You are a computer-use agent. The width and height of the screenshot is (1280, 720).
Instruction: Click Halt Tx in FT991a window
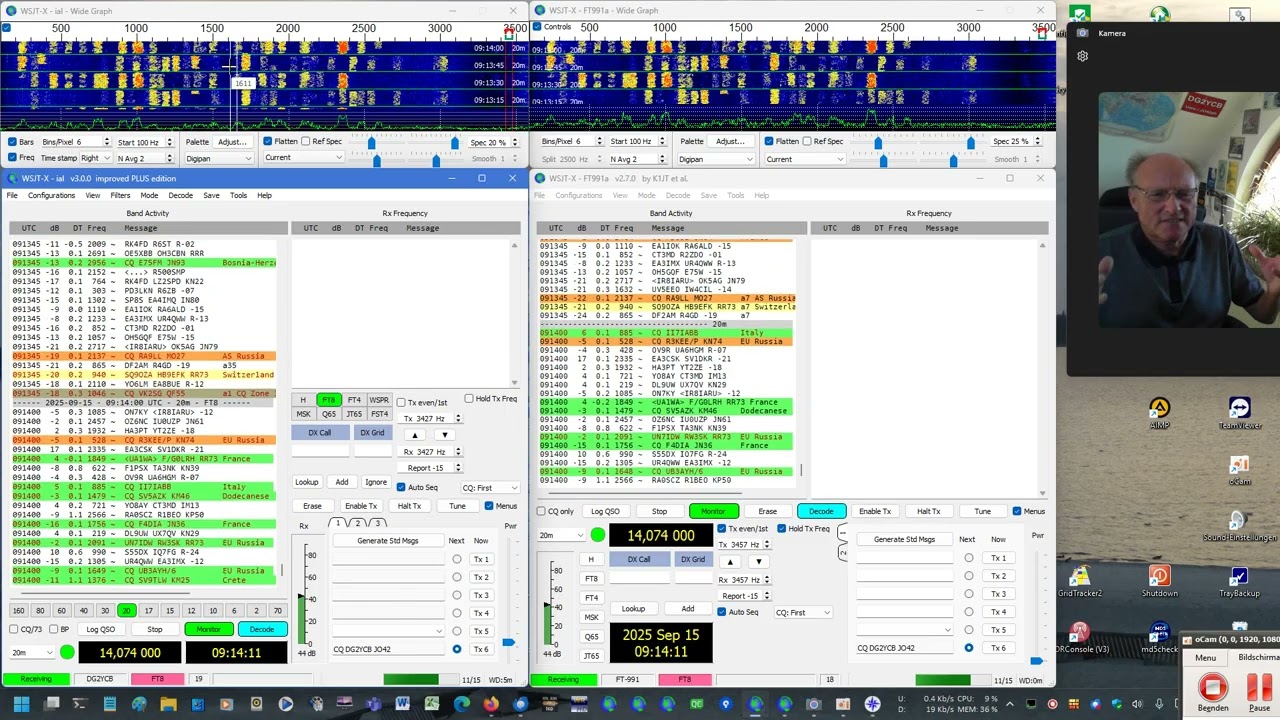[x=928, y=511]
